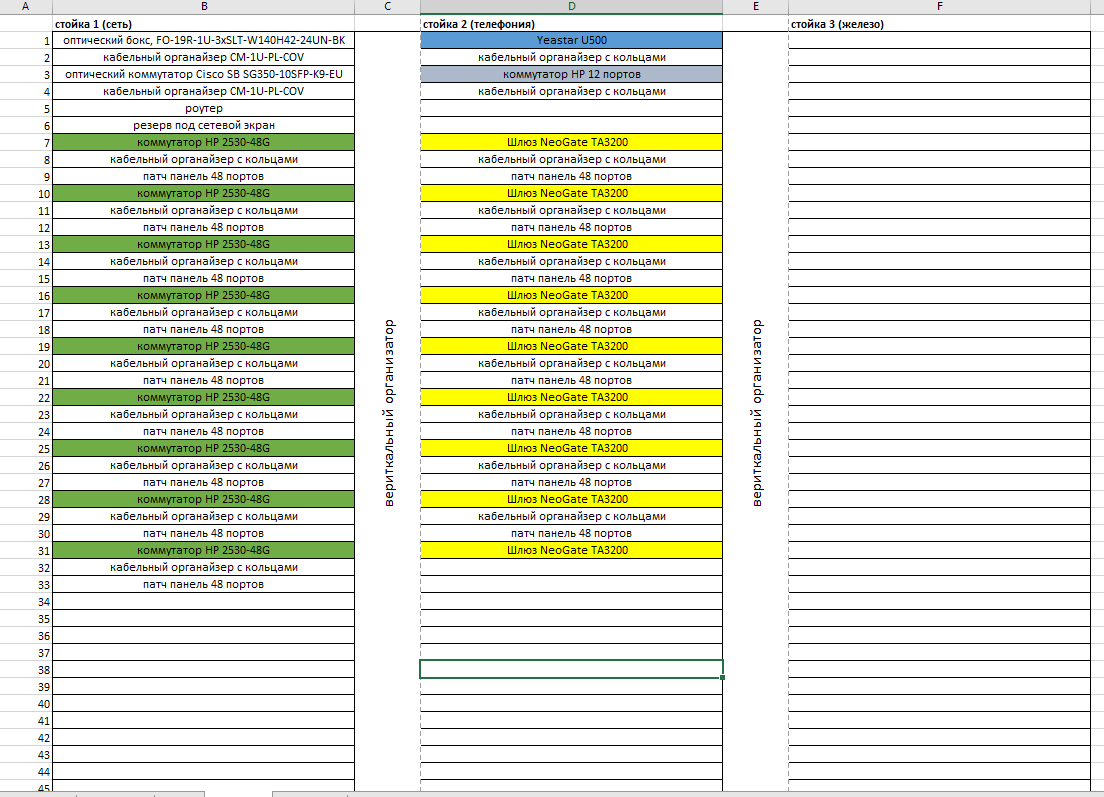Click the unit number '20' cell in column A
The width and height of the screenshot is (1104, 797).
(26, 363)
